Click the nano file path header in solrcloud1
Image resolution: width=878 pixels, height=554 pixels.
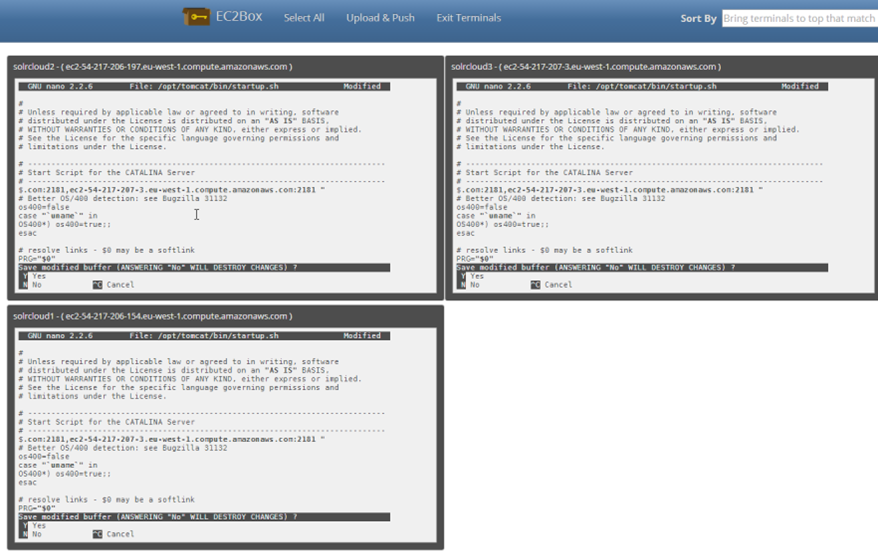click(204, 336)
